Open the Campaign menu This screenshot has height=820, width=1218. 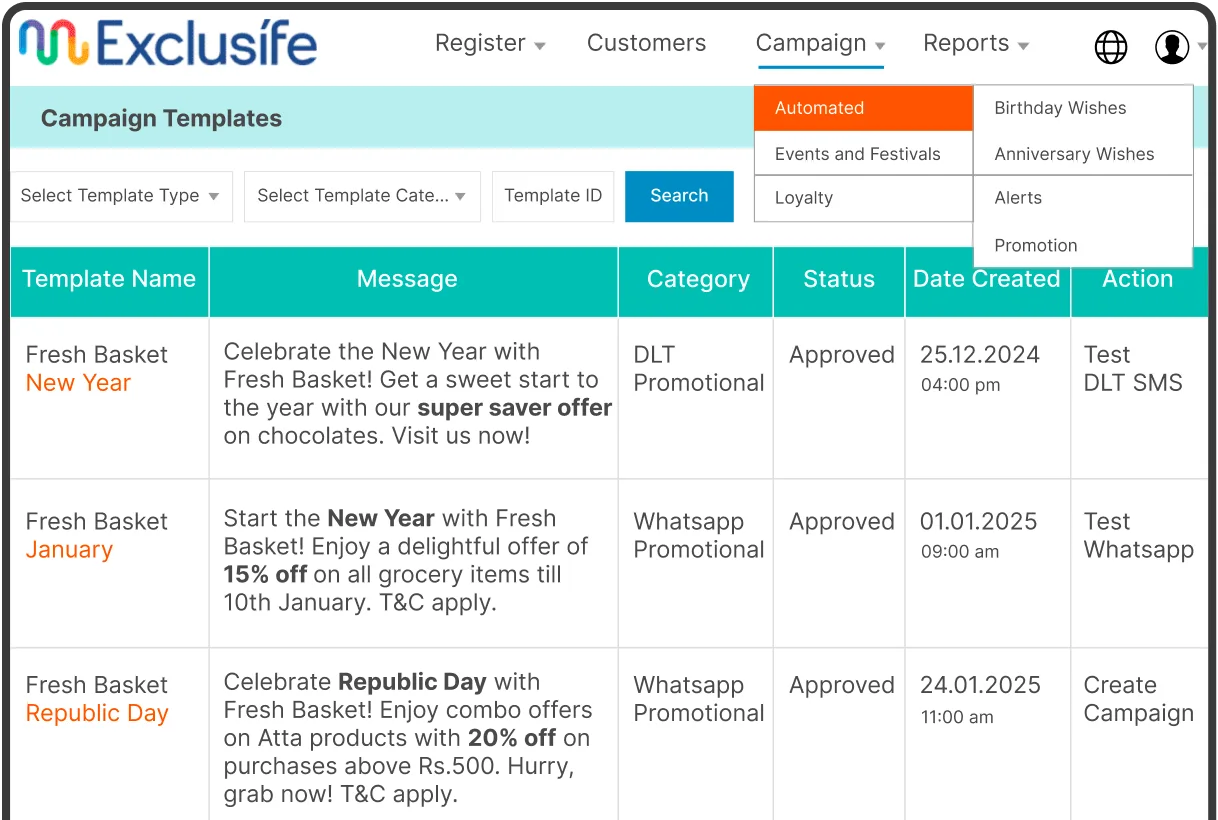[x=811, y=43]
